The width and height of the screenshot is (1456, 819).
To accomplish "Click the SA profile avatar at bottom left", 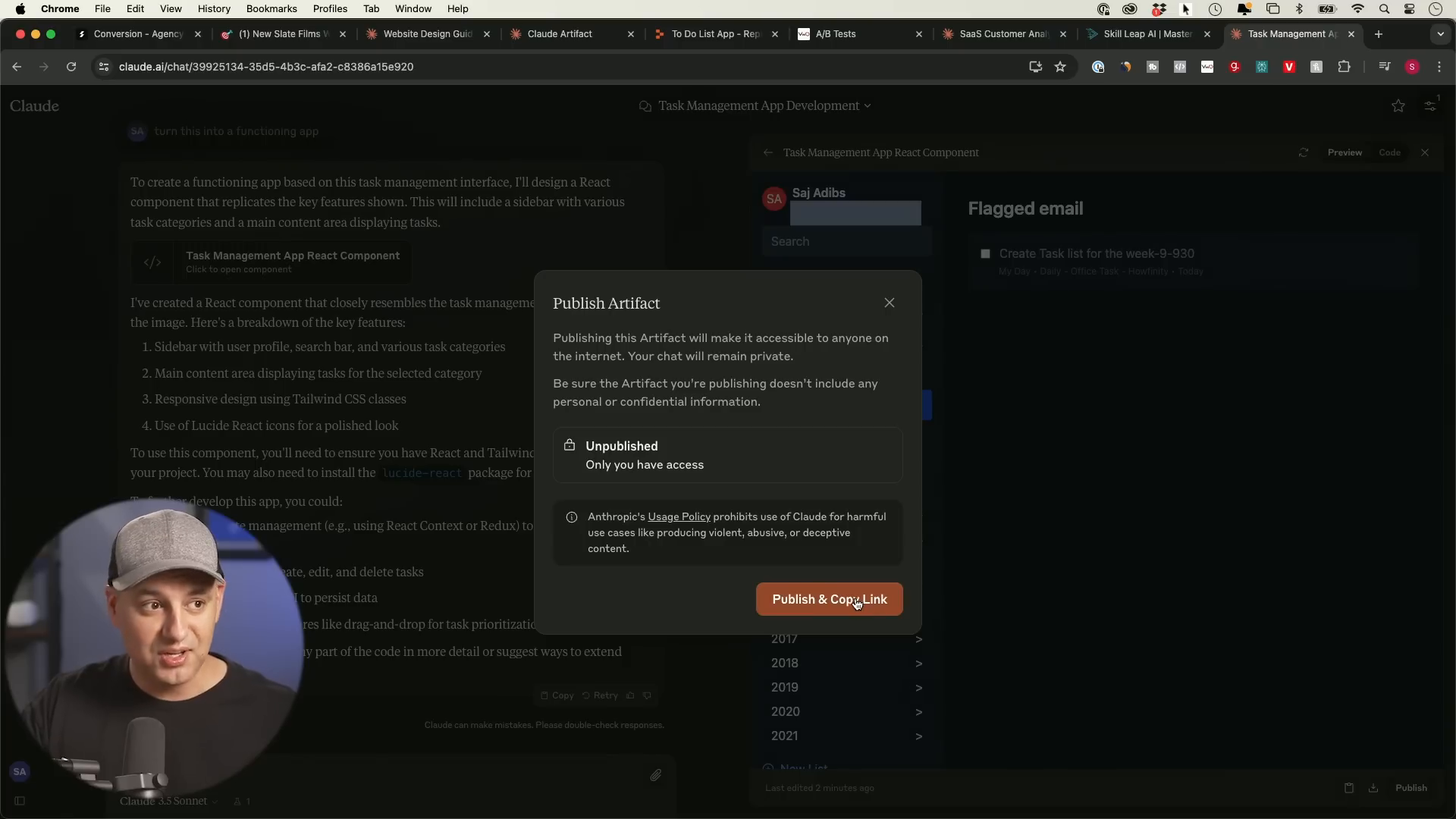I will tap(20, 772).
